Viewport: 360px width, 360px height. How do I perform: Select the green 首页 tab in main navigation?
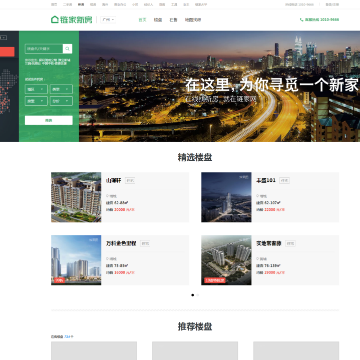pyautogui.click(x=142, y=20)
